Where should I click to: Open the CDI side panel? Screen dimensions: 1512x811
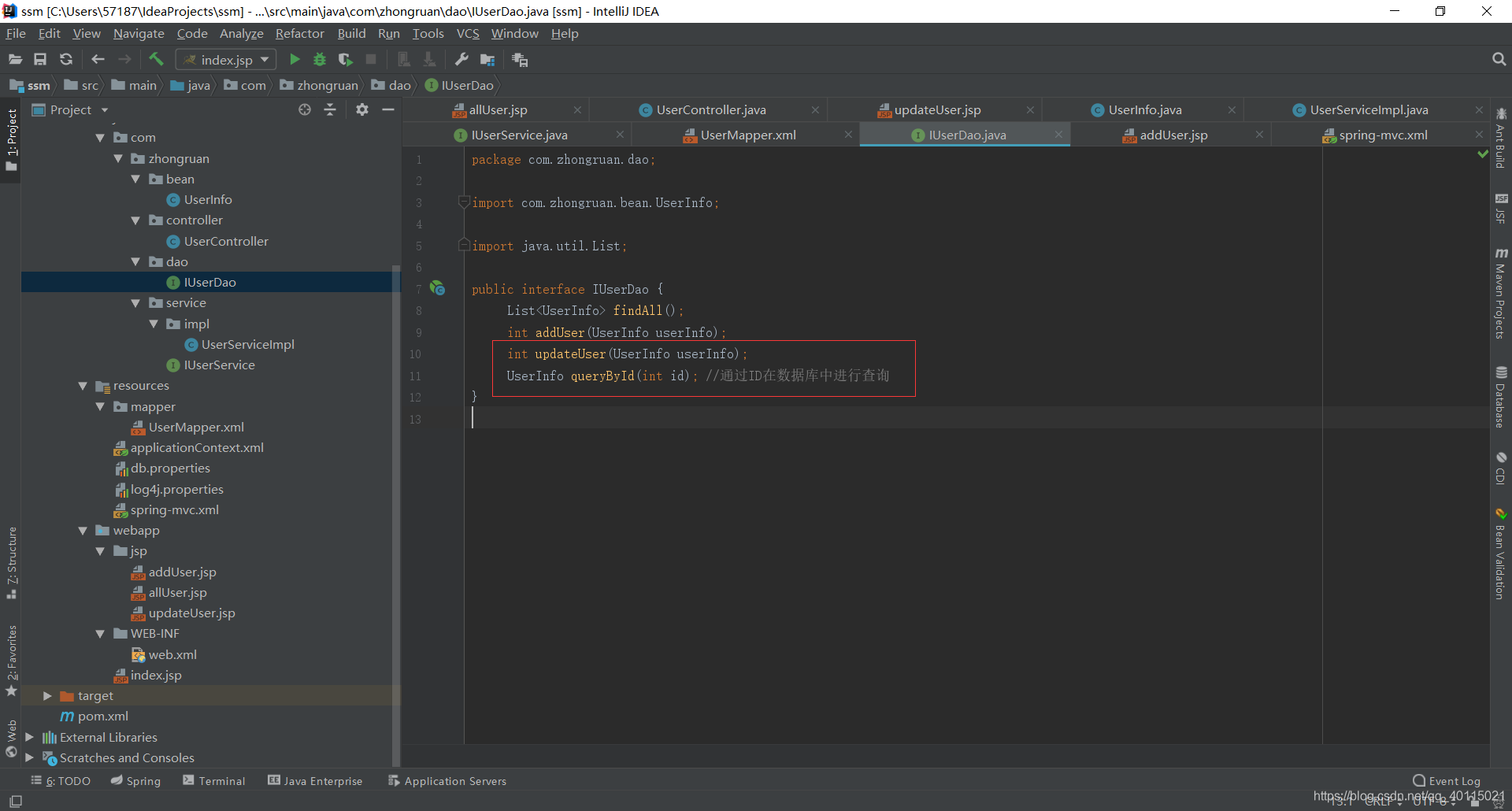coord(1501,468)
